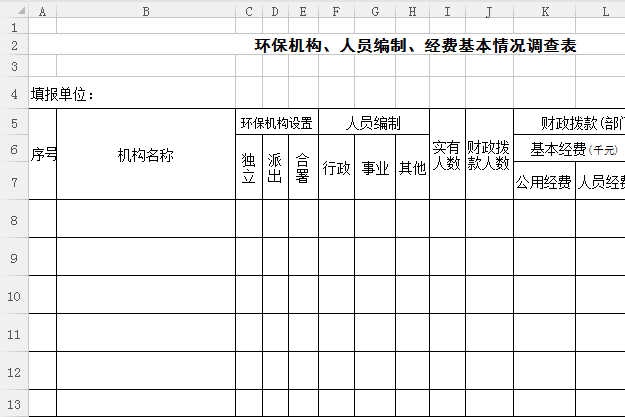Click the 填报单位 cell
The height and width of the screenshot is (417, 625).
tap(62, 95)
